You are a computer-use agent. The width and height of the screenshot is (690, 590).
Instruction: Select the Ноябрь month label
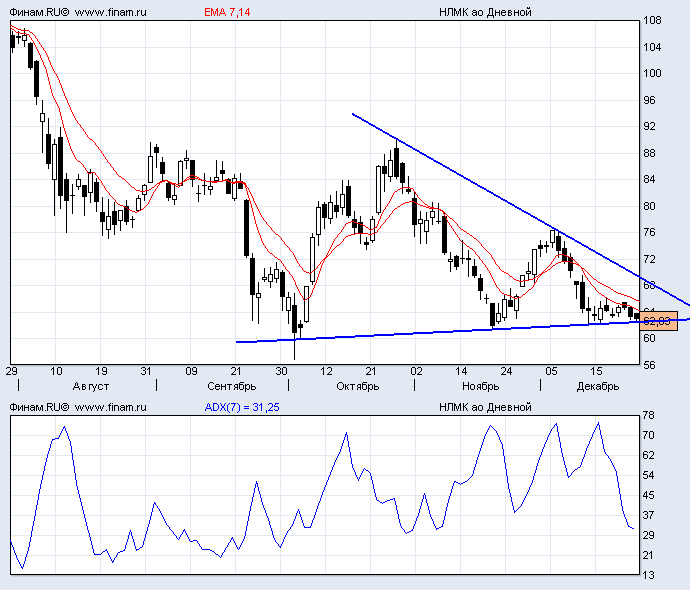[481, 386]
